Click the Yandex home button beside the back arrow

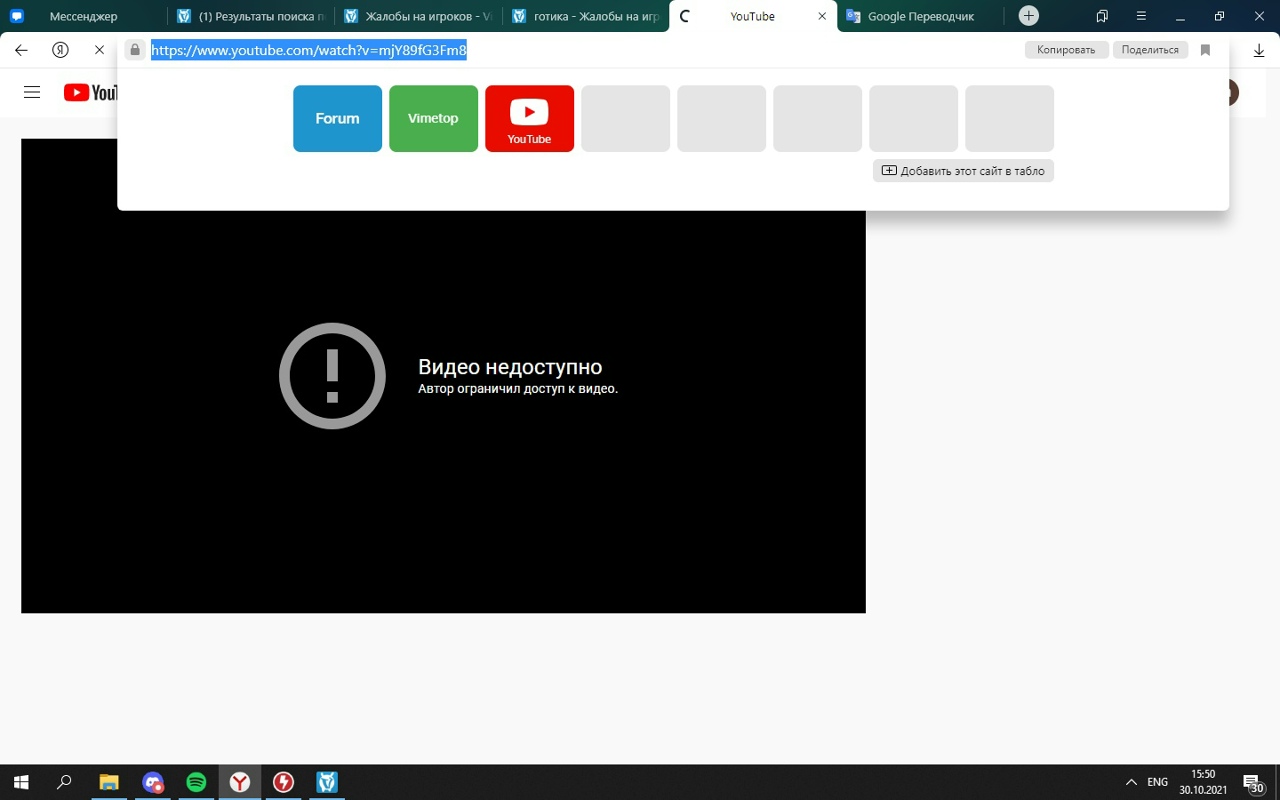(60, 50)
